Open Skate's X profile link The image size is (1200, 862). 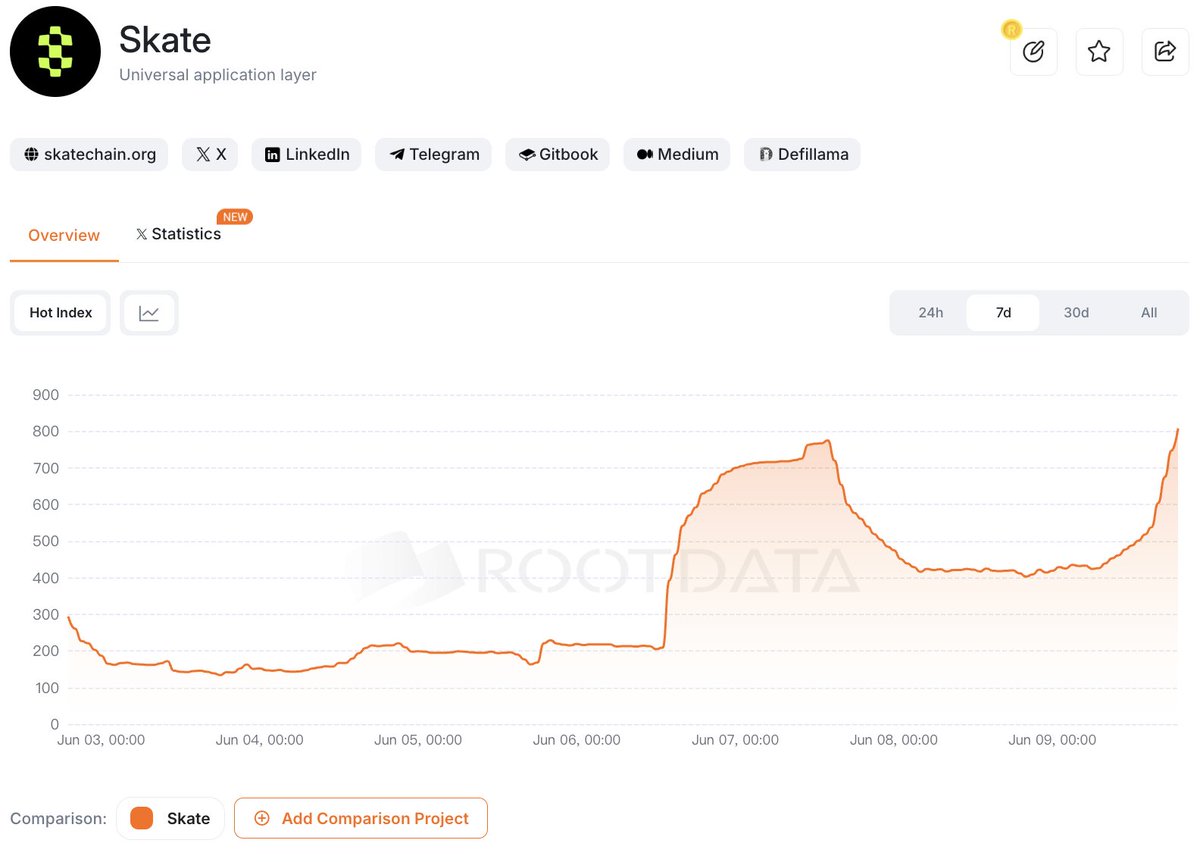(x=210, y=154)
